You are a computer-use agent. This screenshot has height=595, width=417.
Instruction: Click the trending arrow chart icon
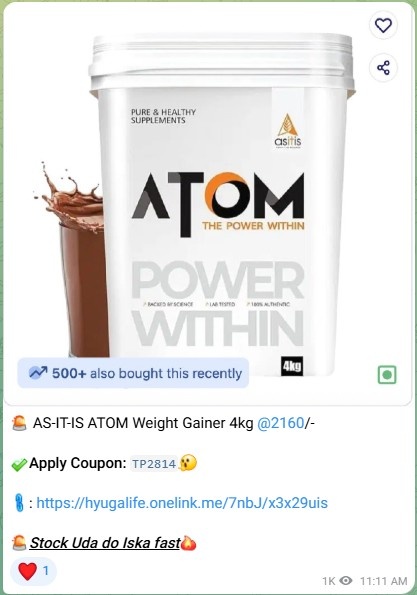pyautogui.click(x=38, y=373)
